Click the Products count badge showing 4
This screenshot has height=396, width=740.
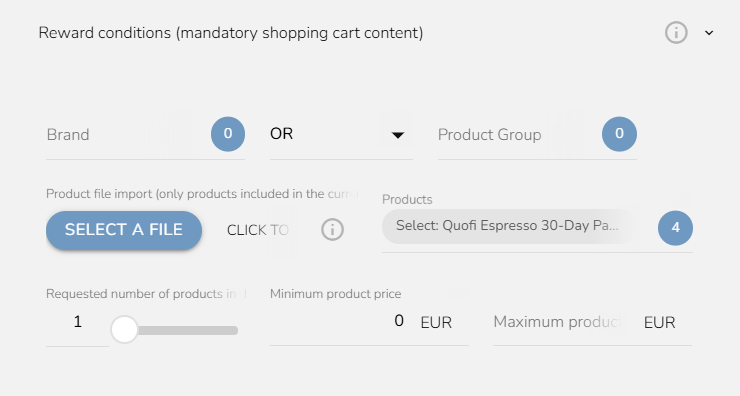click(675, 228)
